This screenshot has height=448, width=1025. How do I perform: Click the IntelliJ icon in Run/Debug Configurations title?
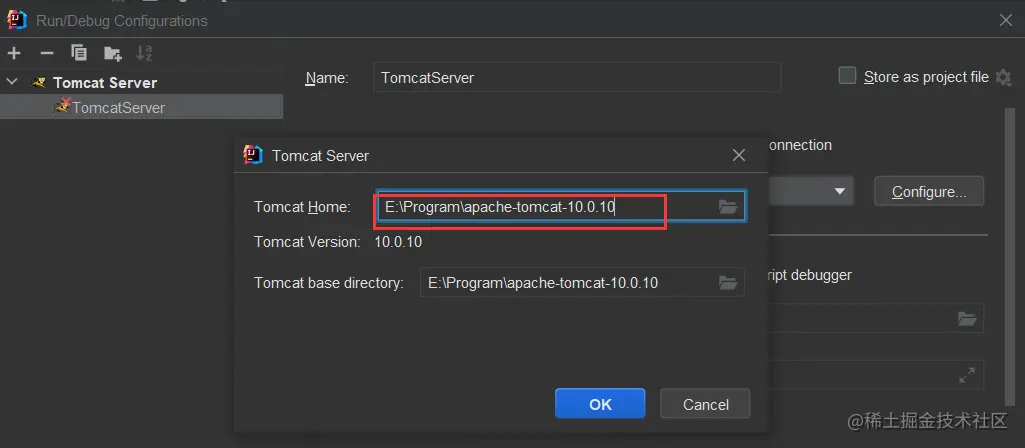[x=16, y=20]
